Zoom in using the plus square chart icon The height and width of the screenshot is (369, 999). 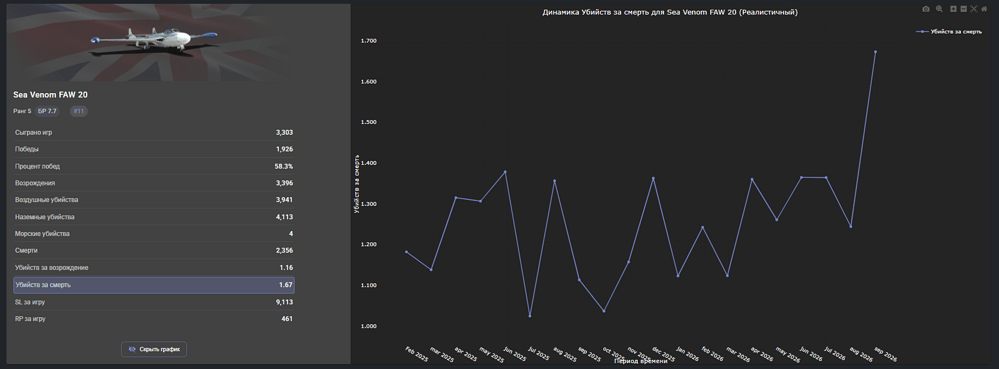coord(954,9)
